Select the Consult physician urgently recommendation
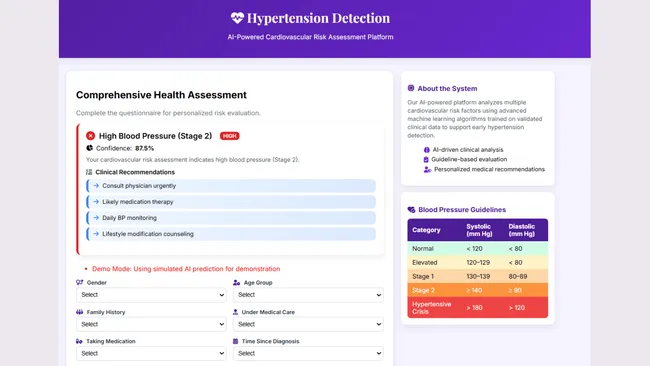This screenshot has width=650, height=366. point(231,186)
